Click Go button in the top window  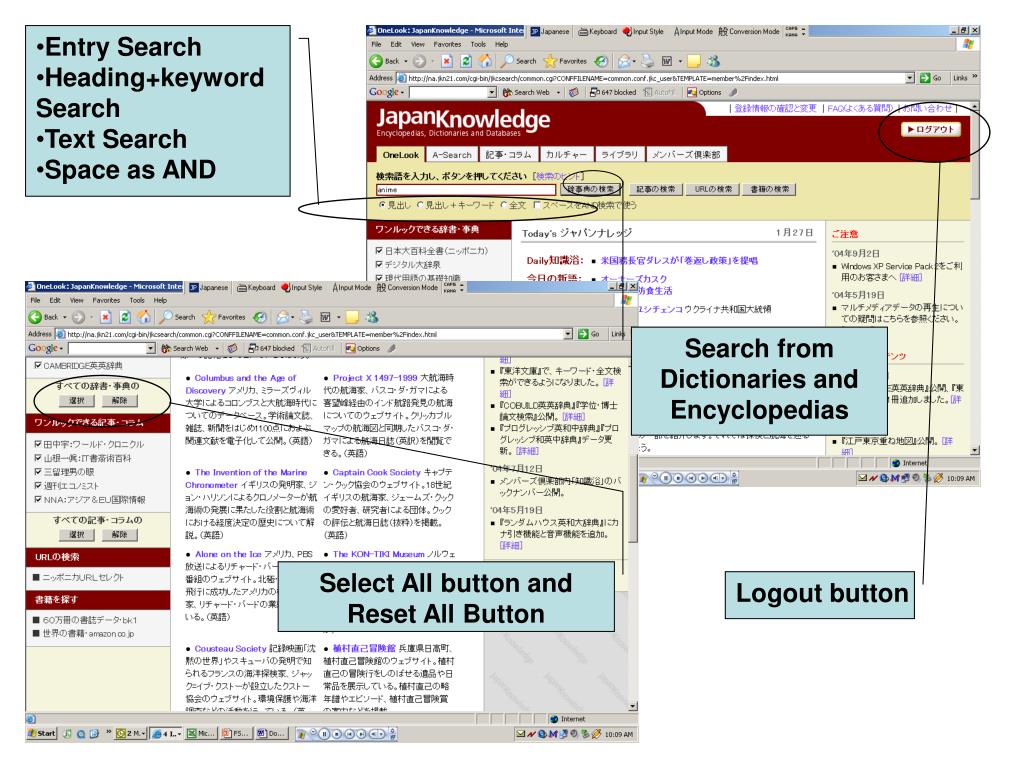(931, 78)
